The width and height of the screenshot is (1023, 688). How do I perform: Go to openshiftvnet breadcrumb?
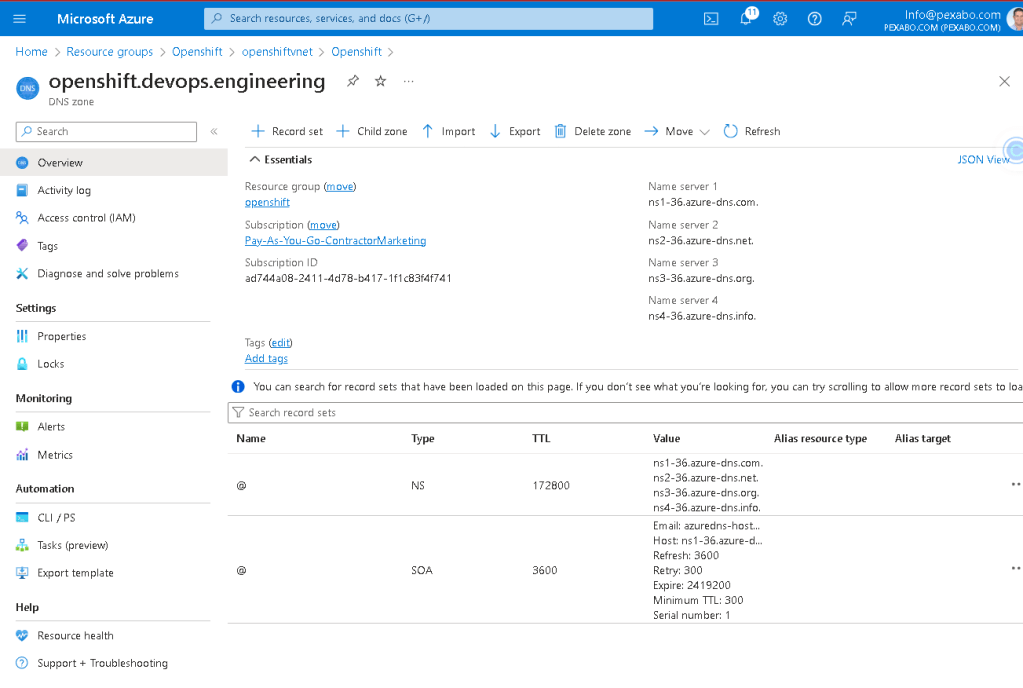277,52
